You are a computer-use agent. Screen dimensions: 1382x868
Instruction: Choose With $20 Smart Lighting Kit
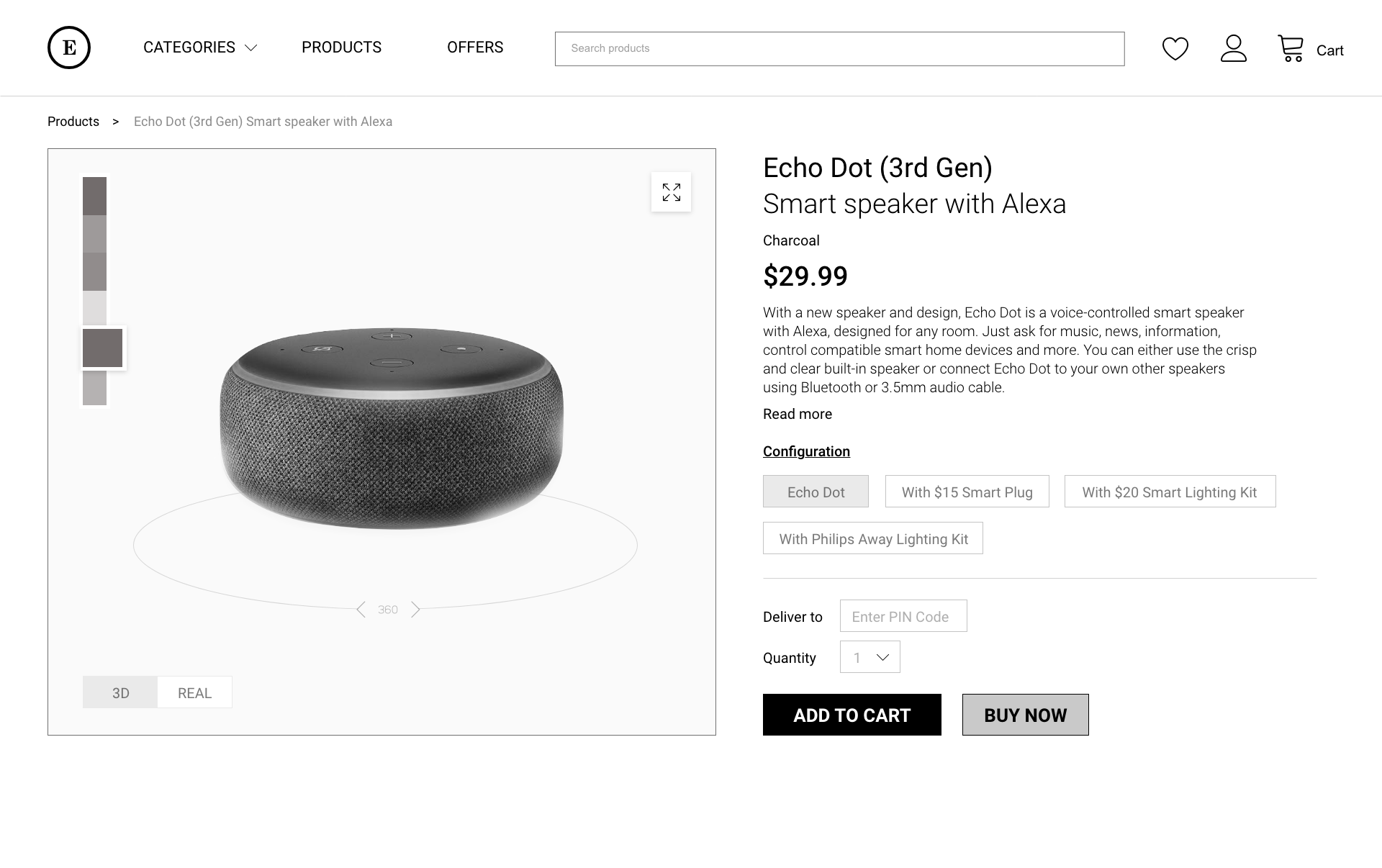[x=1170, y=492]
